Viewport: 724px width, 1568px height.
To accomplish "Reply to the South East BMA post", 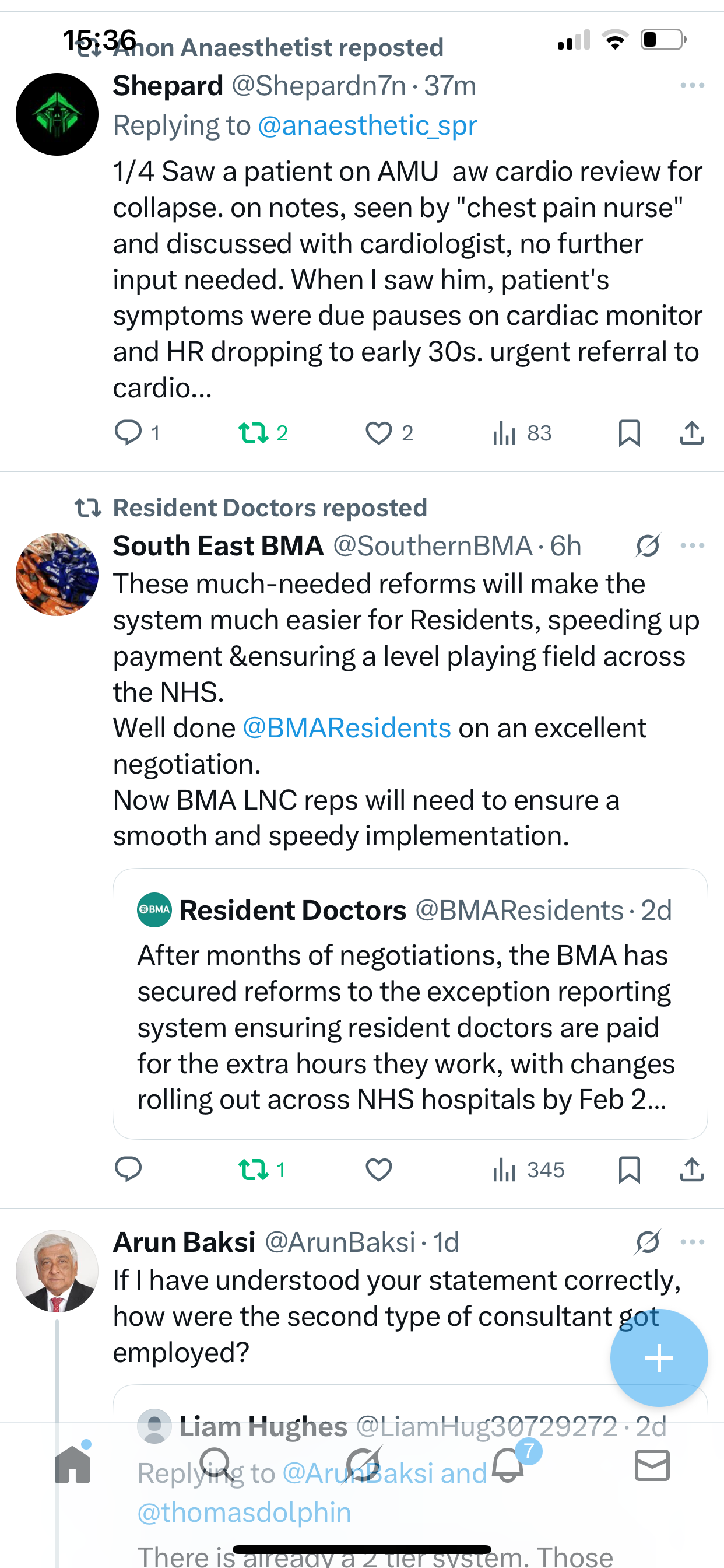I will click(128, 1170).
